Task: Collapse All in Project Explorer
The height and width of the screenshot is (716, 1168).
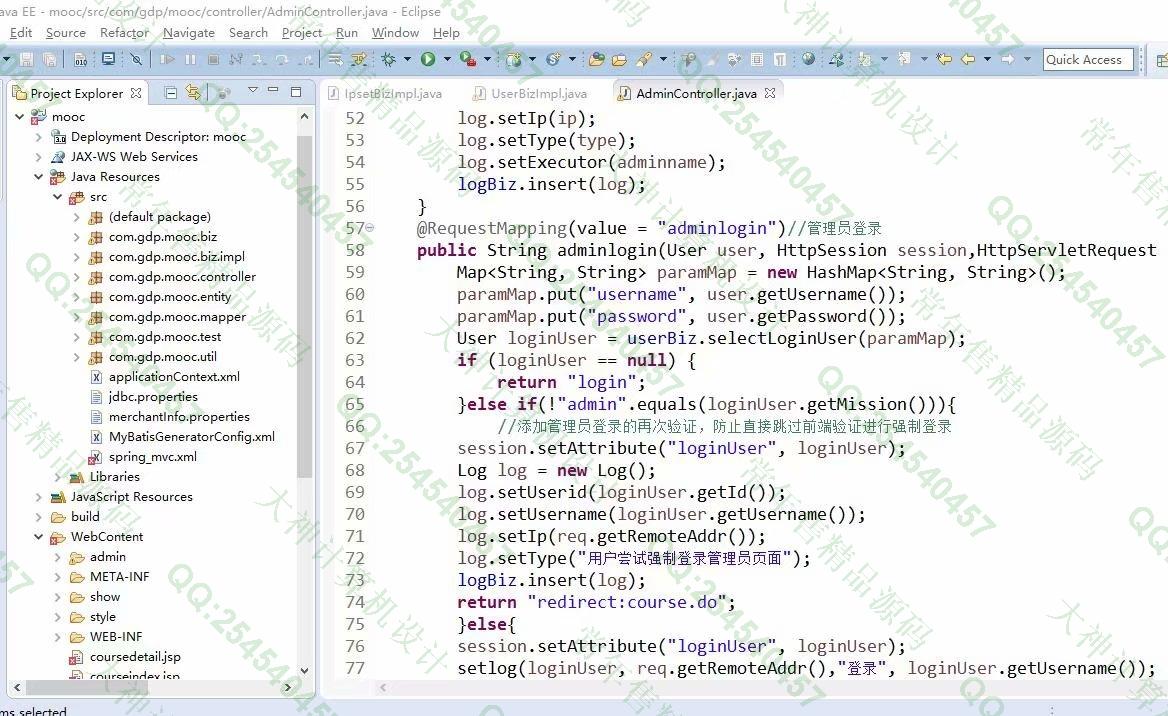Action: tap(171, 93)
